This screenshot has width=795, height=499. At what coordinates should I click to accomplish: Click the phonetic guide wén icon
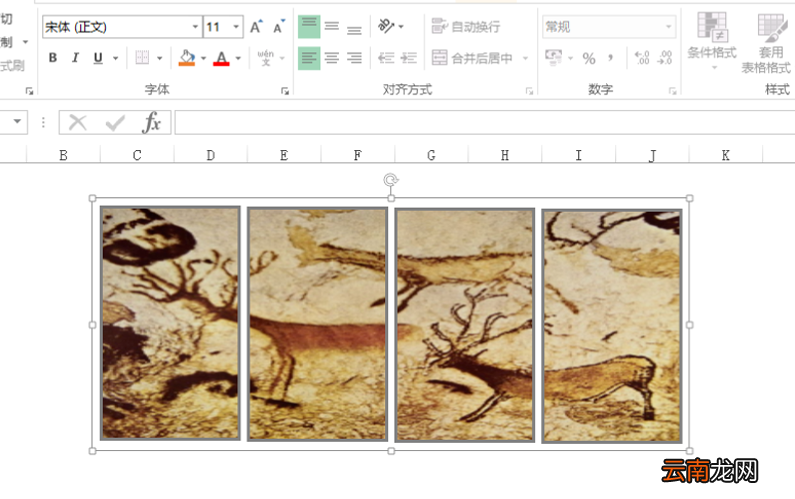pyautogui.click(x=265, y=58)
